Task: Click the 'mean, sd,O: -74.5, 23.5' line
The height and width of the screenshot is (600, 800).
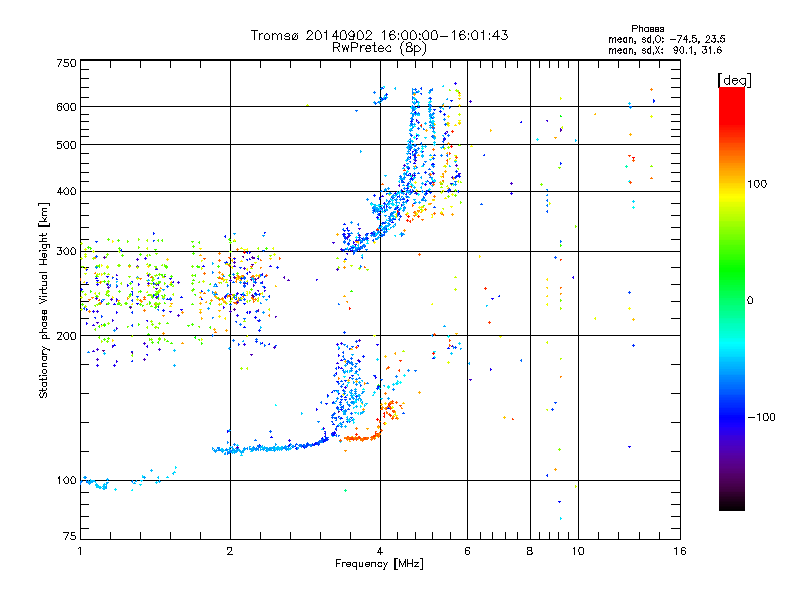Action: pyautogui.click(x=666, y=39)
